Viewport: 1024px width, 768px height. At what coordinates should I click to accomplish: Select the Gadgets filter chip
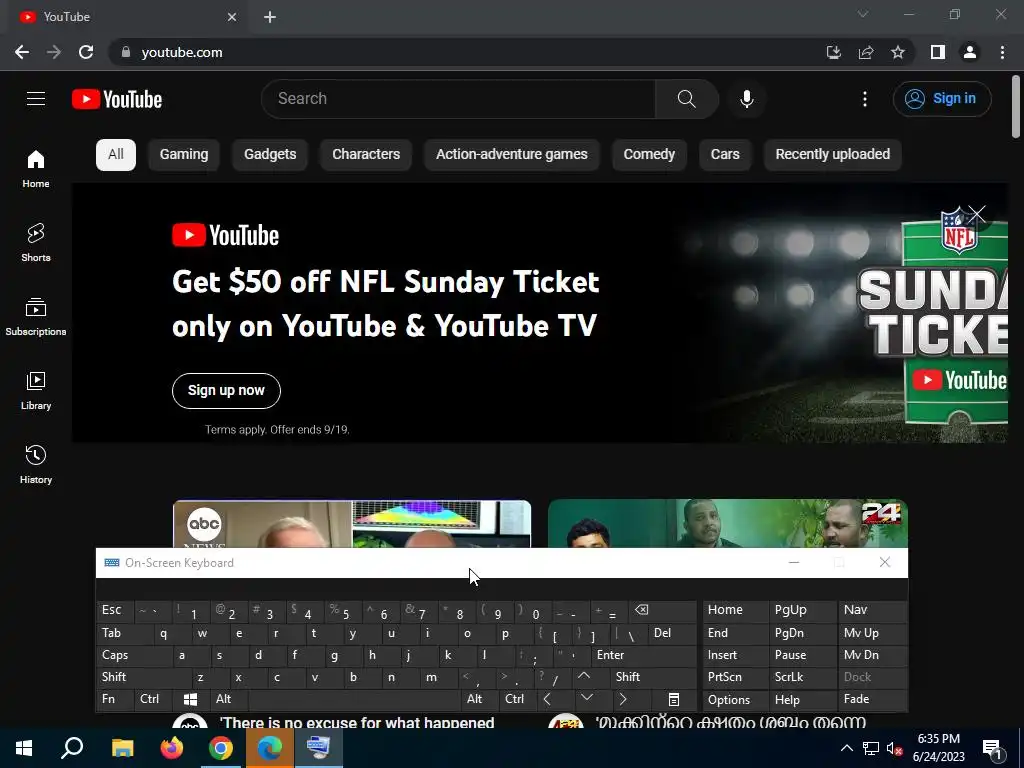(x=270, y=155)
